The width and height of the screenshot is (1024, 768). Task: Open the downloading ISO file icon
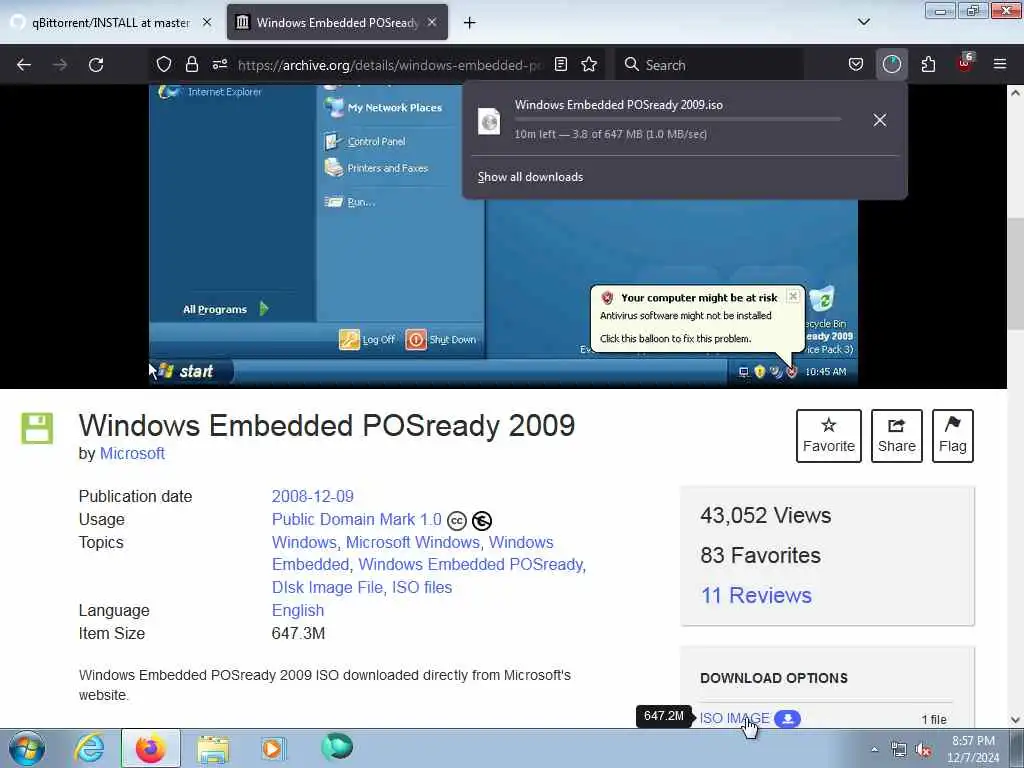[489, 121]
